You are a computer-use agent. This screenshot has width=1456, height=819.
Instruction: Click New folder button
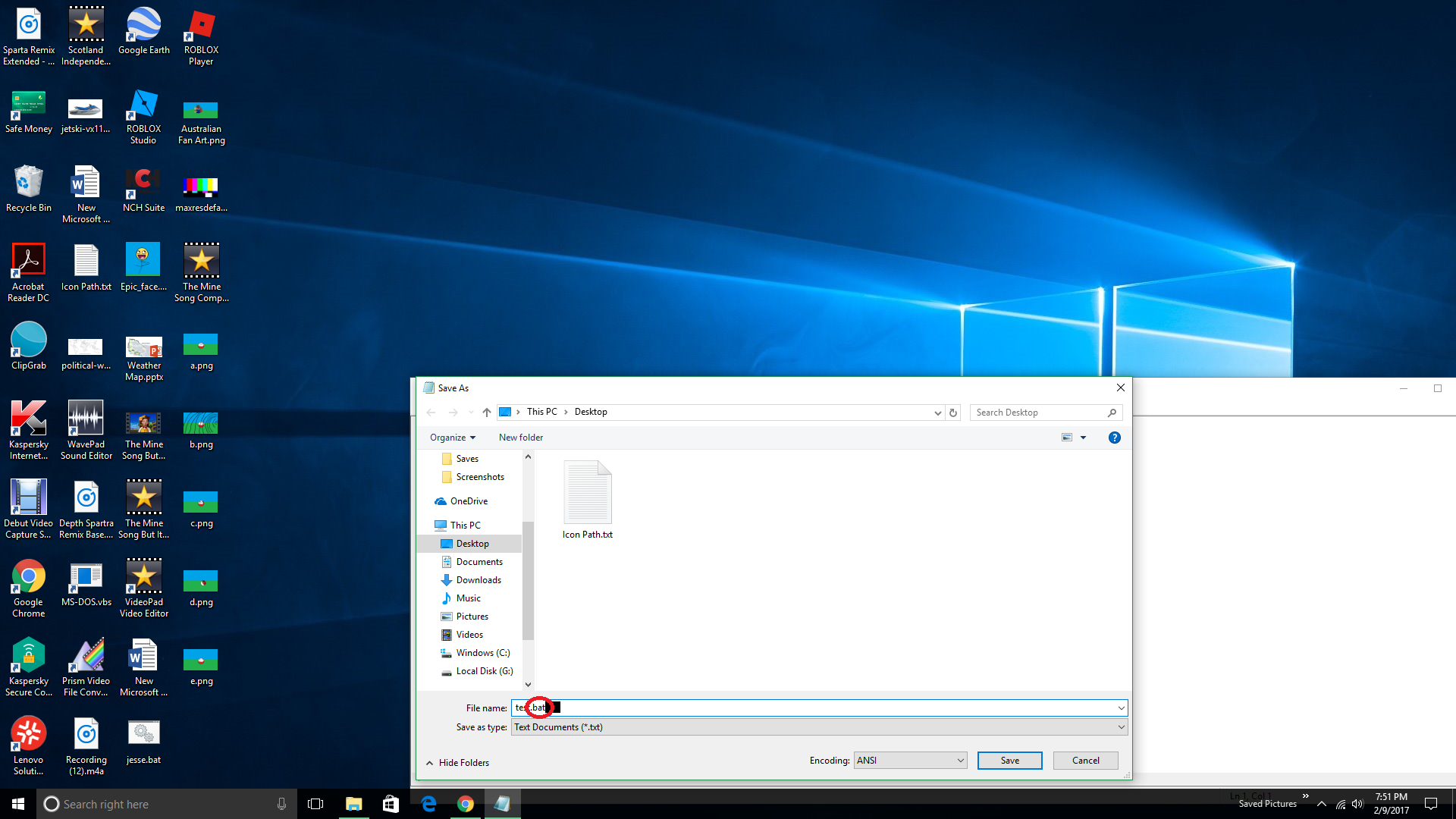tap(521, 438)
